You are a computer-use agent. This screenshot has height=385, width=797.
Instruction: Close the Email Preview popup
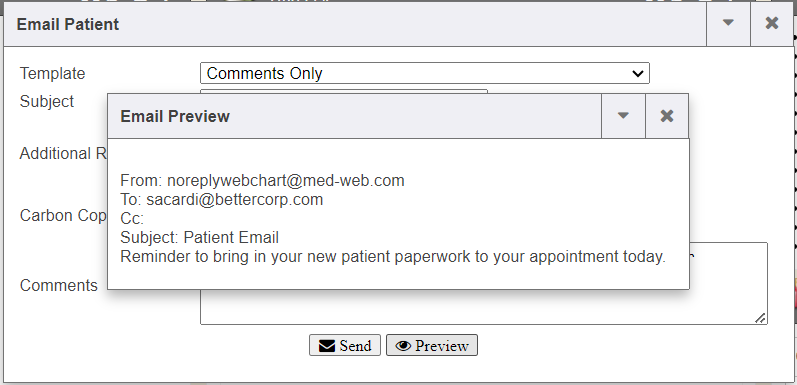pos(667,116)
